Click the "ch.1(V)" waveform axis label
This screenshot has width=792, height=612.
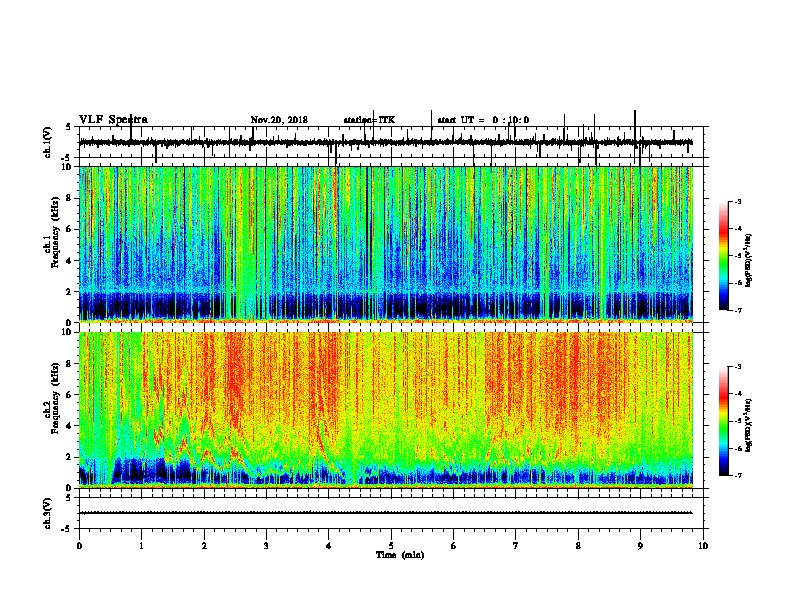click(48, 142)
